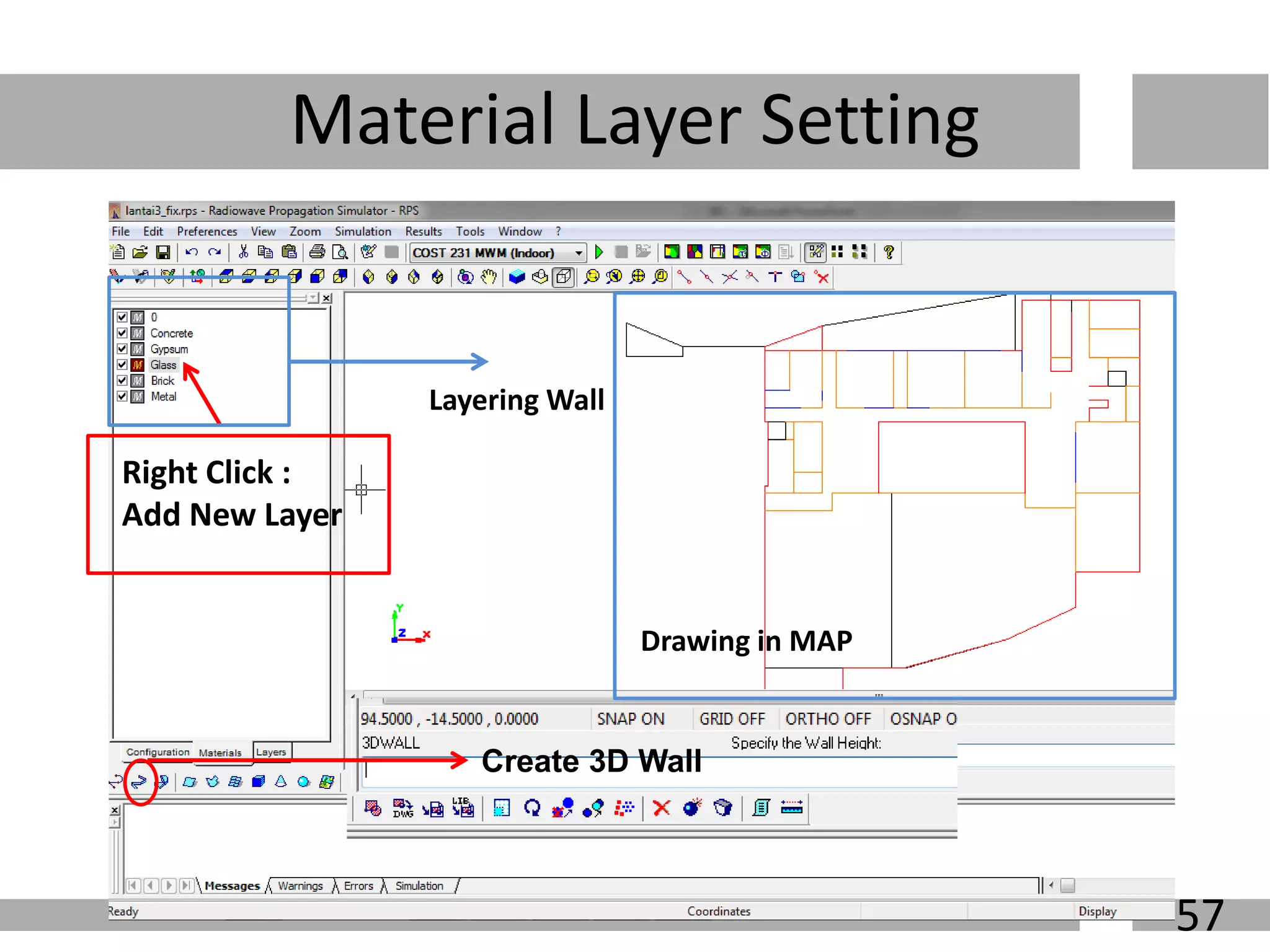Select the Glass layer name
1270x952 pixels.
[164, 365]
